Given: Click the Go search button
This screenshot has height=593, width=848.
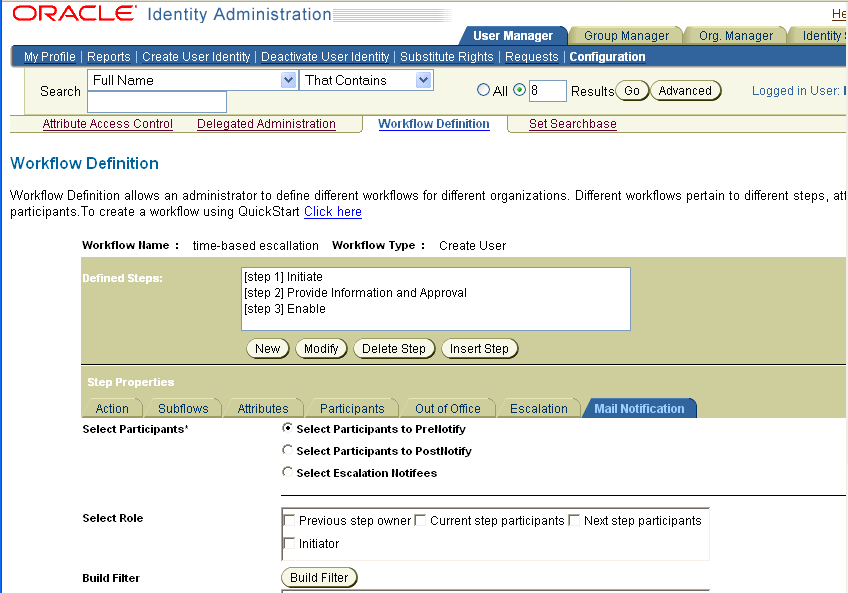Looking at the screenshot, I should coord(632,91).
